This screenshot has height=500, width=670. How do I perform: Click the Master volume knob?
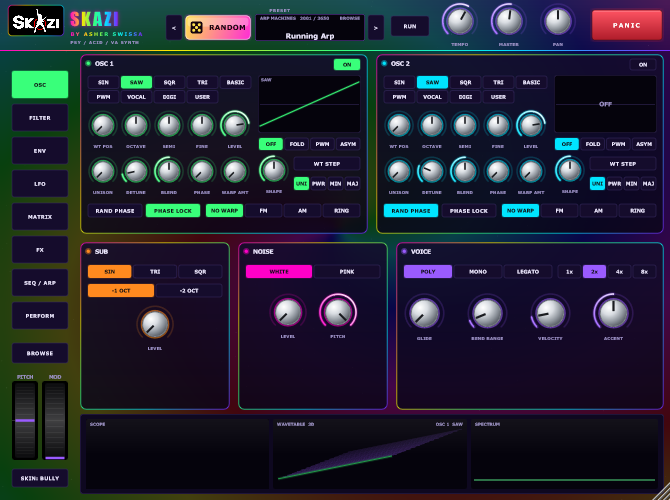click(x=508, y=21)
